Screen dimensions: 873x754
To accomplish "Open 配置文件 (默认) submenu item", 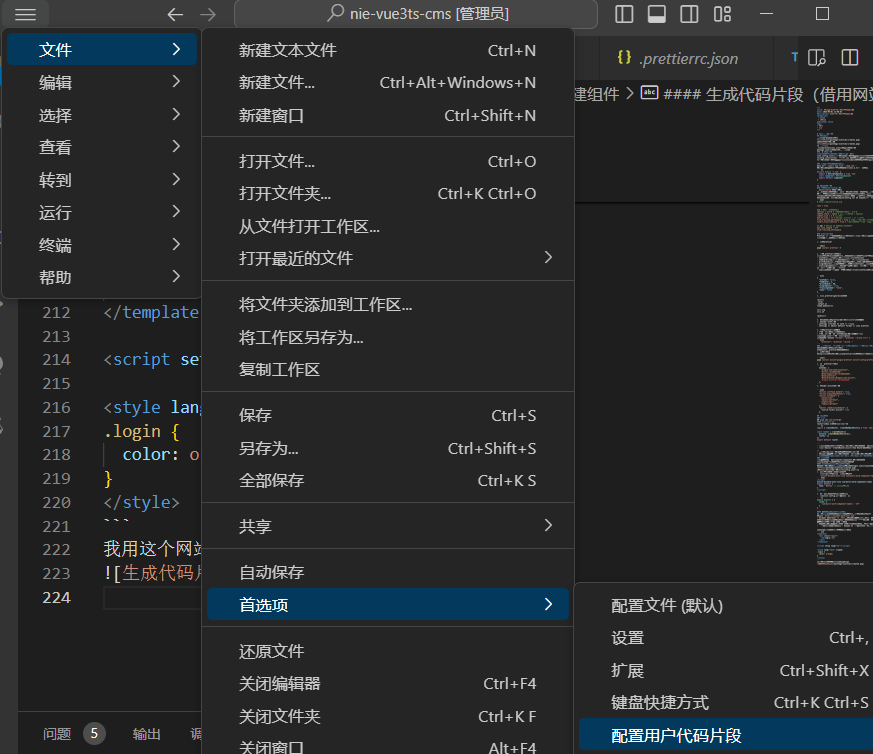I will pos(726,606).
